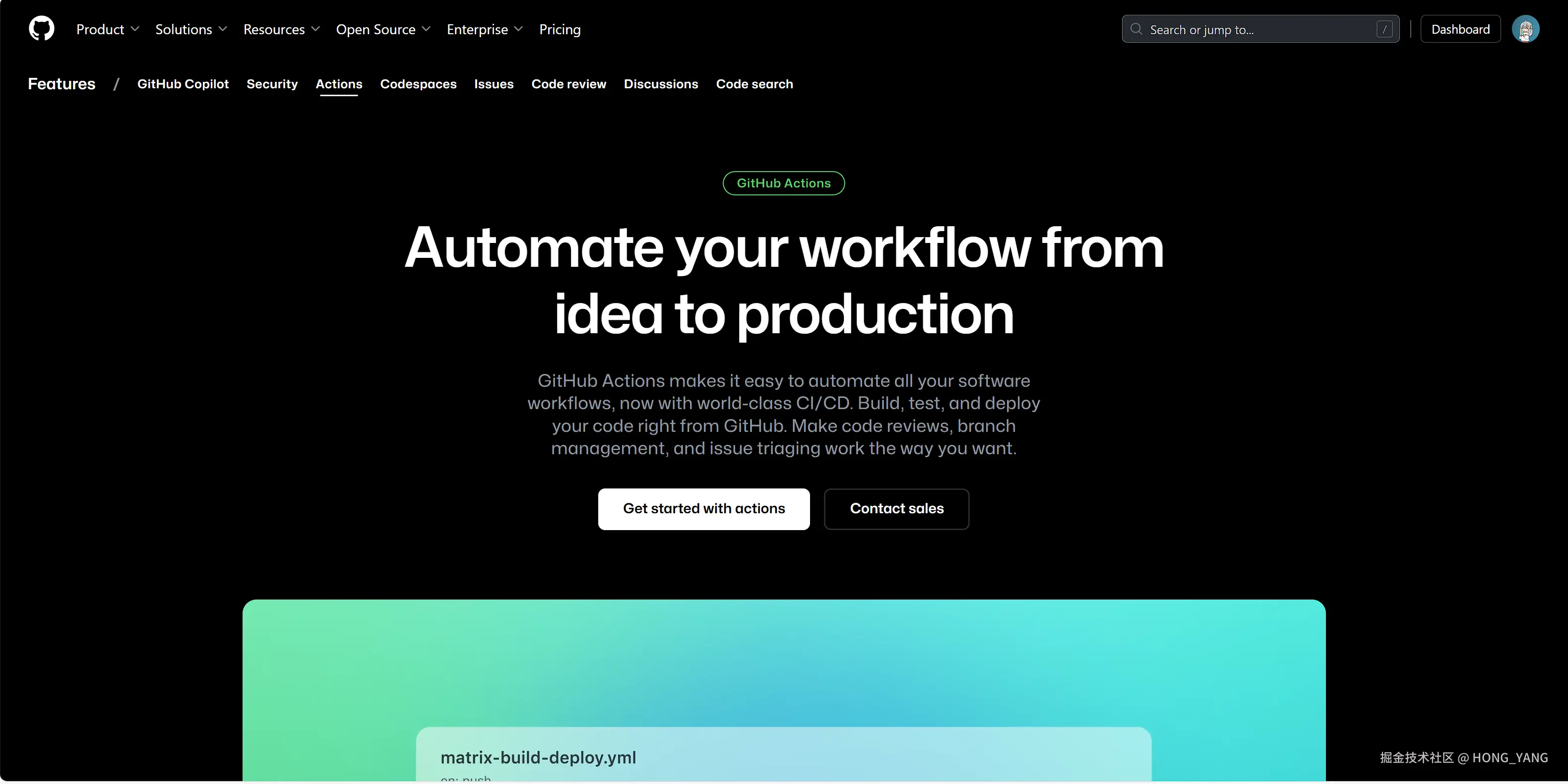The image size is (1568, 784).
Task: Open the Resources dropdown menu
Action: click(x=281, y=29)
